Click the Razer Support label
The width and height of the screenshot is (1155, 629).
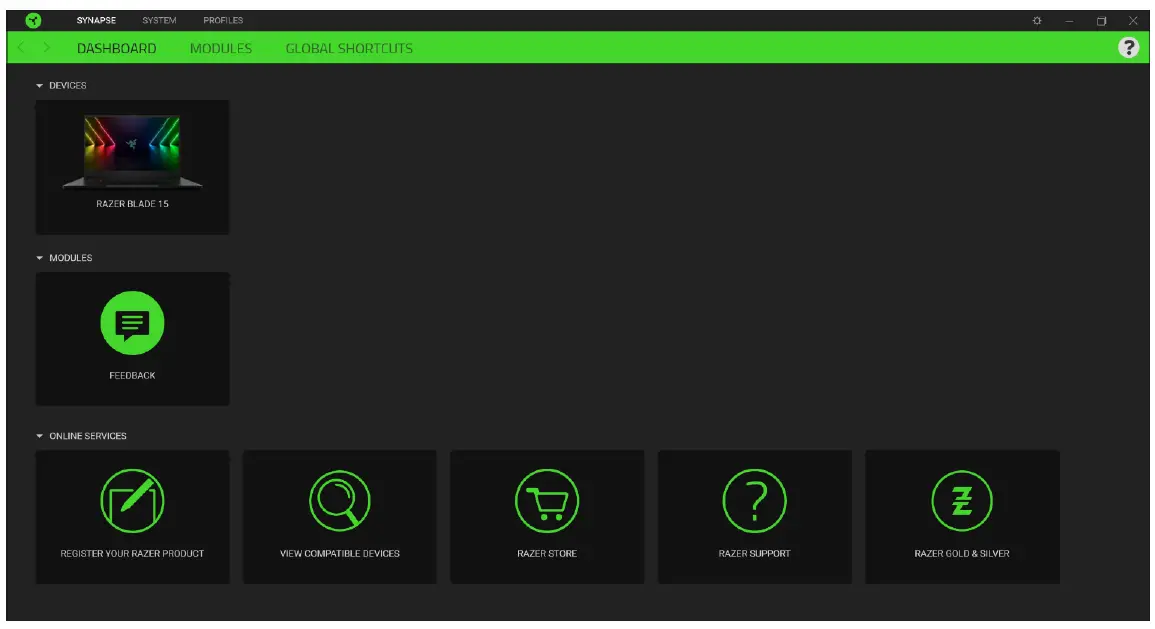754,554
